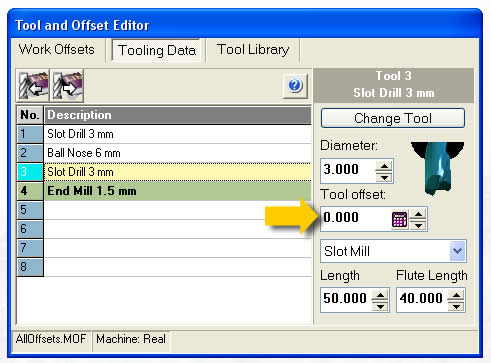Increase Tool offset with up arrow
This screenshot has height=363, width=491.
click(418, 214)
